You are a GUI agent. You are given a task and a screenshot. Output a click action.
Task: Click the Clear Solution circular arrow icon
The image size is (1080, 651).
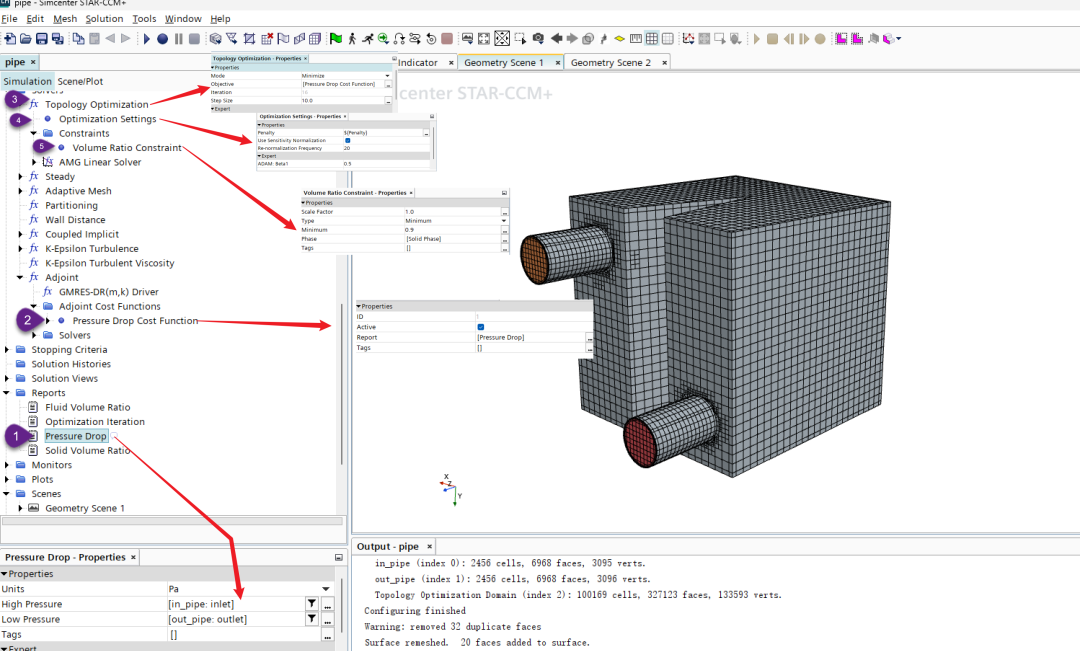(x=431, y=39)
